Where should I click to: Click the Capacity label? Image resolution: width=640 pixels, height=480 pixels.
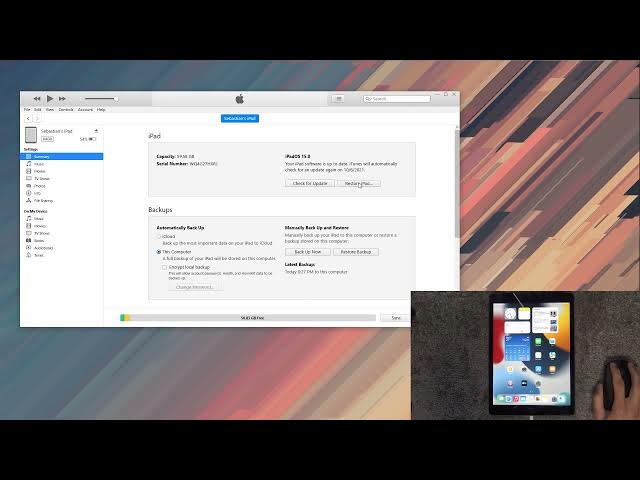[166, 156]
